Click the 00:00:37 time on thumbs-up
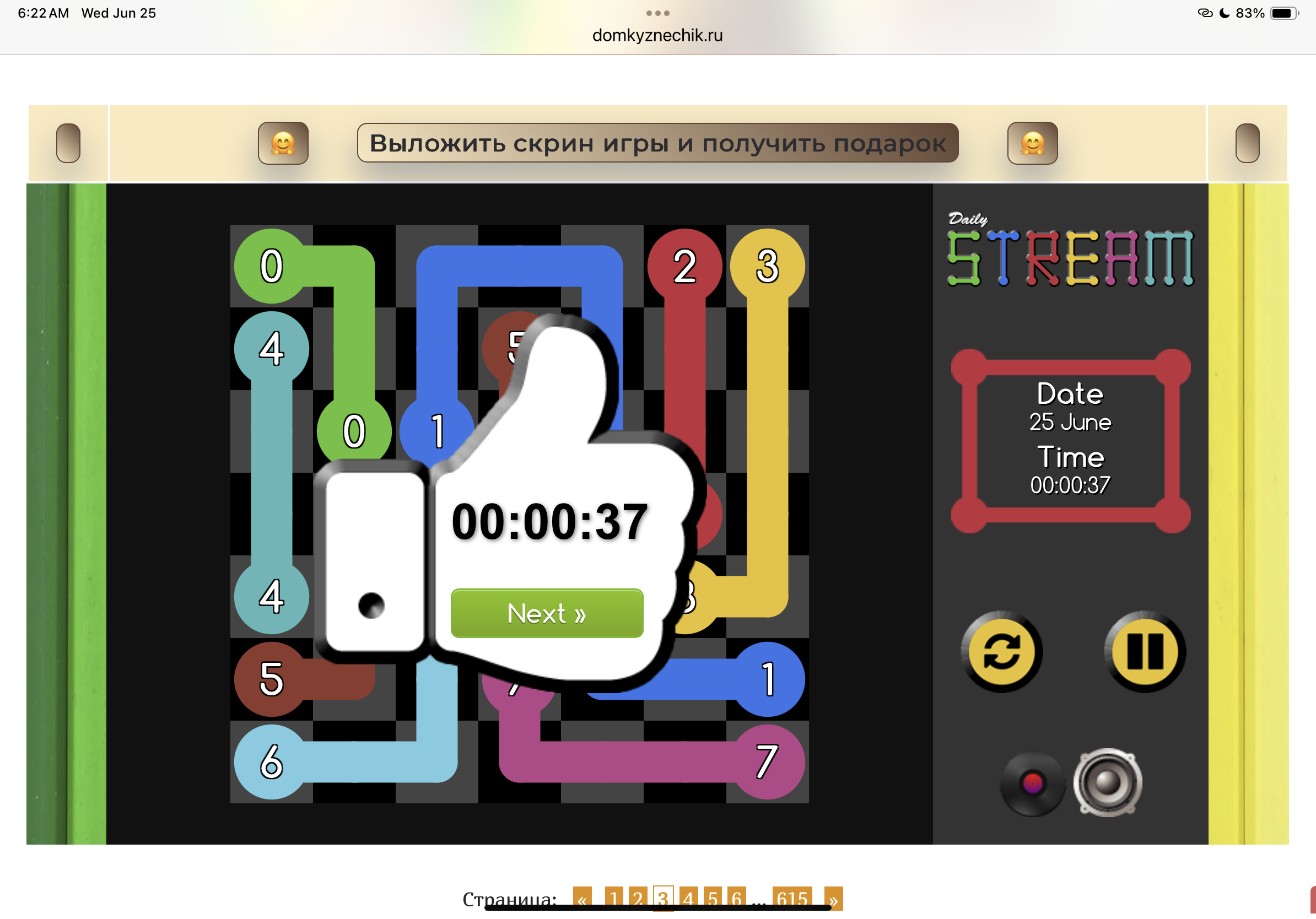1316x919 pixels. (549, 521)
